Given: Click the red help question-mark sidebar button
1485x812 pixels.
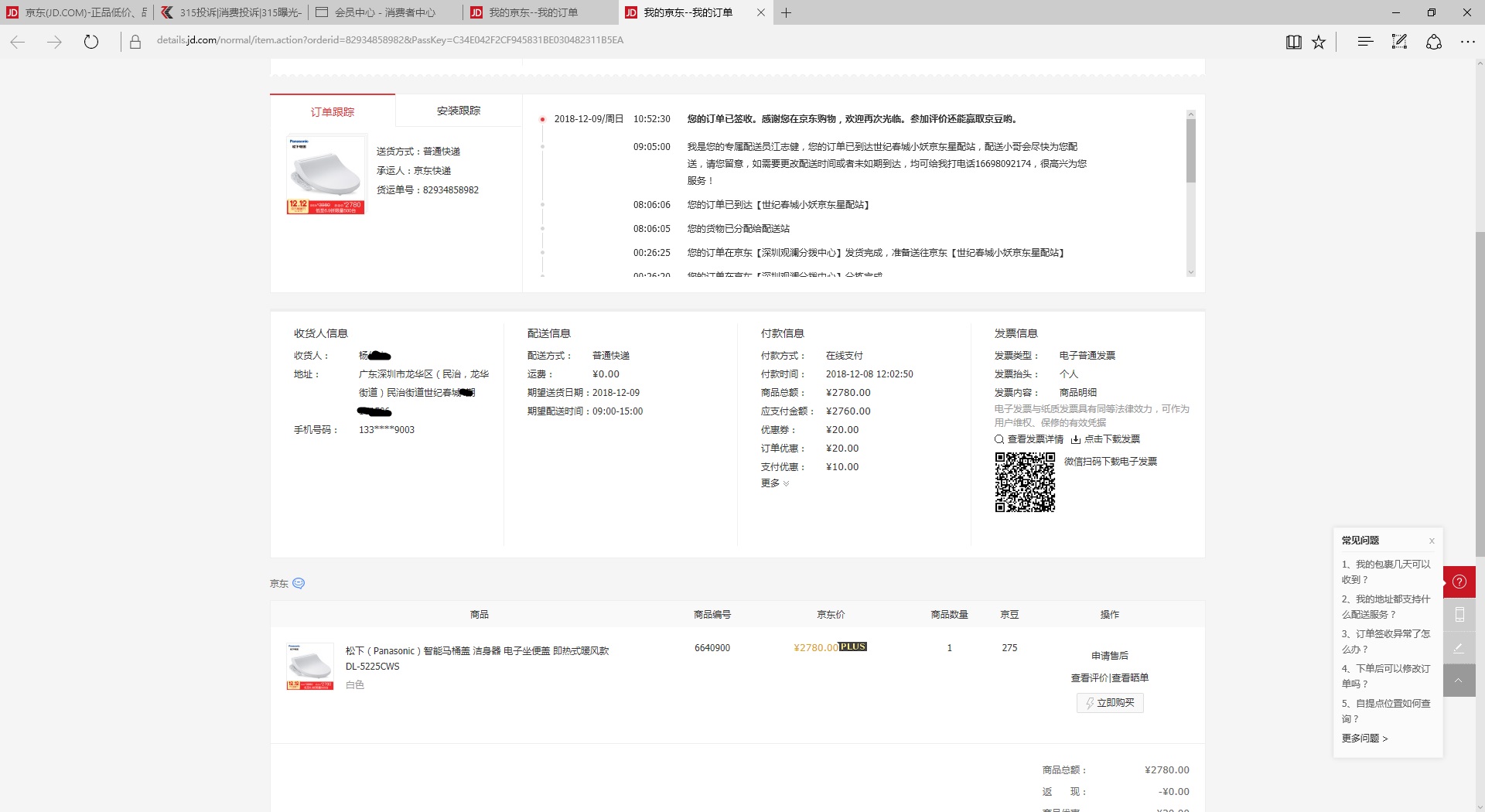Looking at the screenshot, I should [x=1459, y=582].
